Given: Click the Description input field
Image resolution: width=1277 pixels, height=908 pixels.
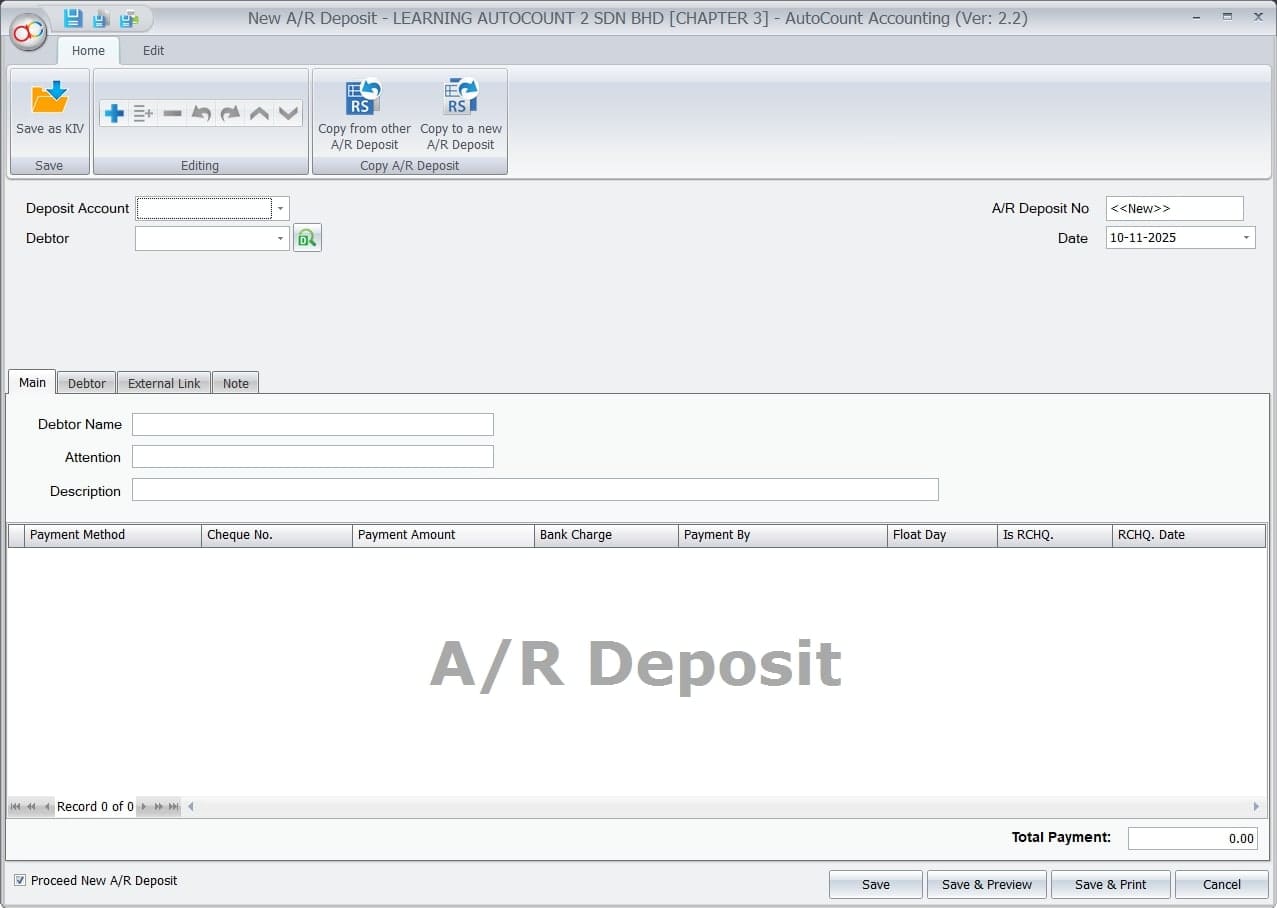Looking at the screenshot, I should click(535, 490).
